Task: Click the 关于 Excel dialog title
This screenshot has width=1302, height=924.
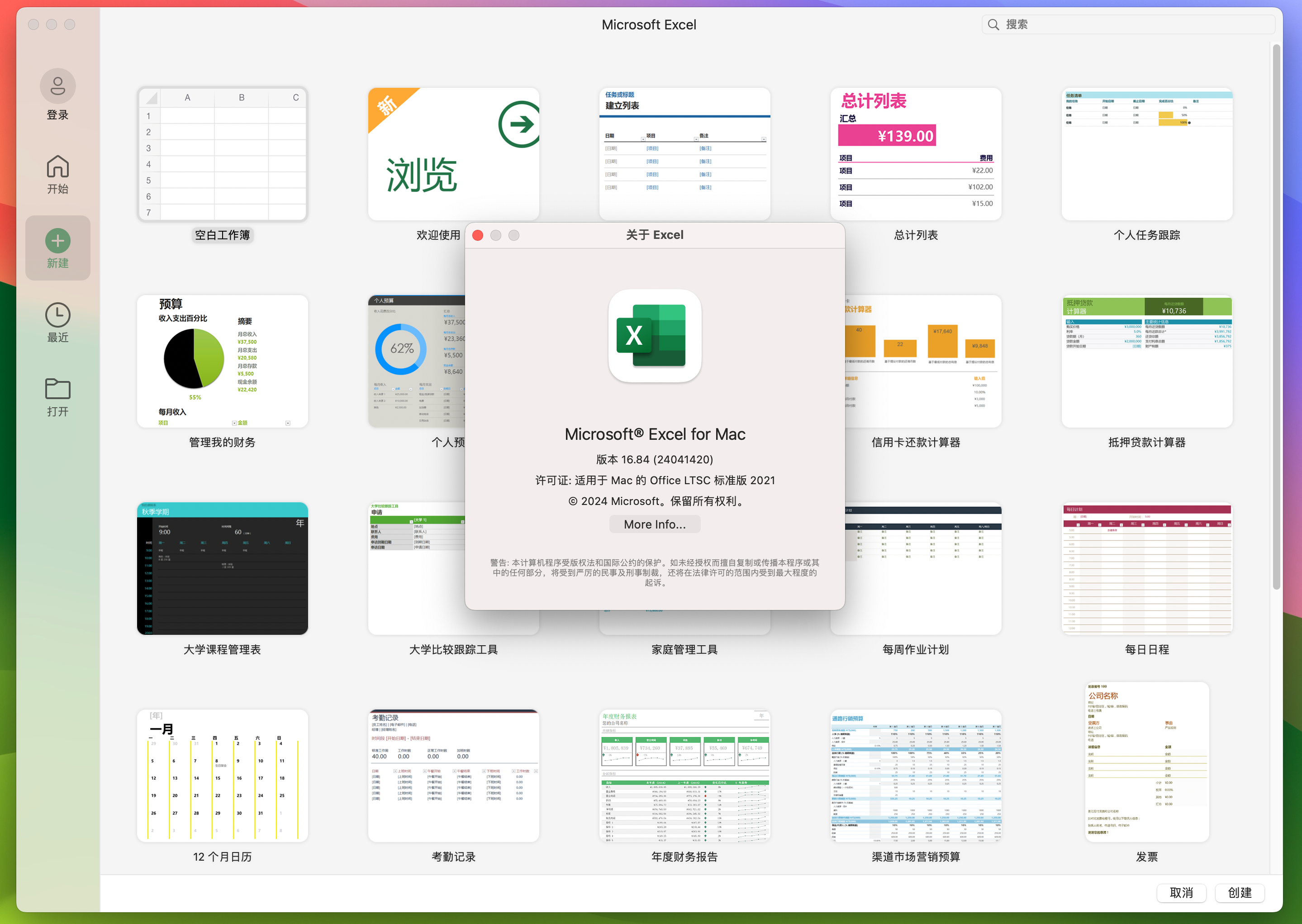Action: (655, 235)
